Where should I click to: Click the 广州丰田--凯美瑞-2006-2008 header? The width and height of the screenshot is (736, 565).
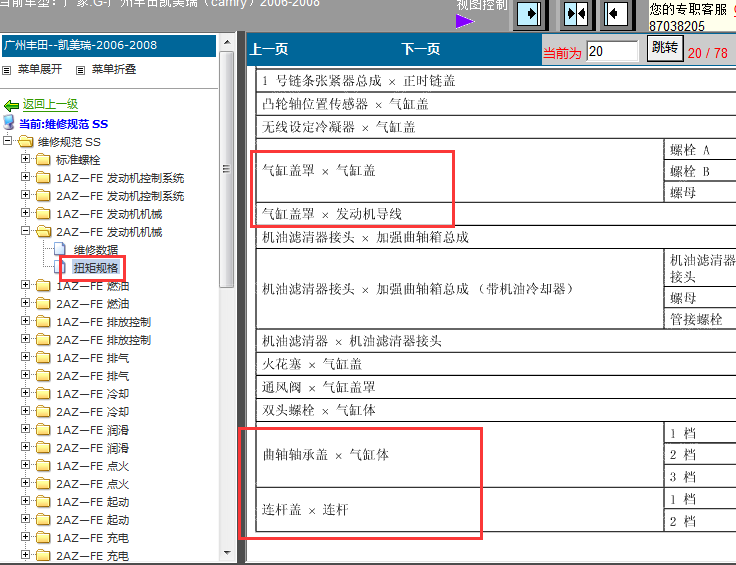tap(109, 46)
